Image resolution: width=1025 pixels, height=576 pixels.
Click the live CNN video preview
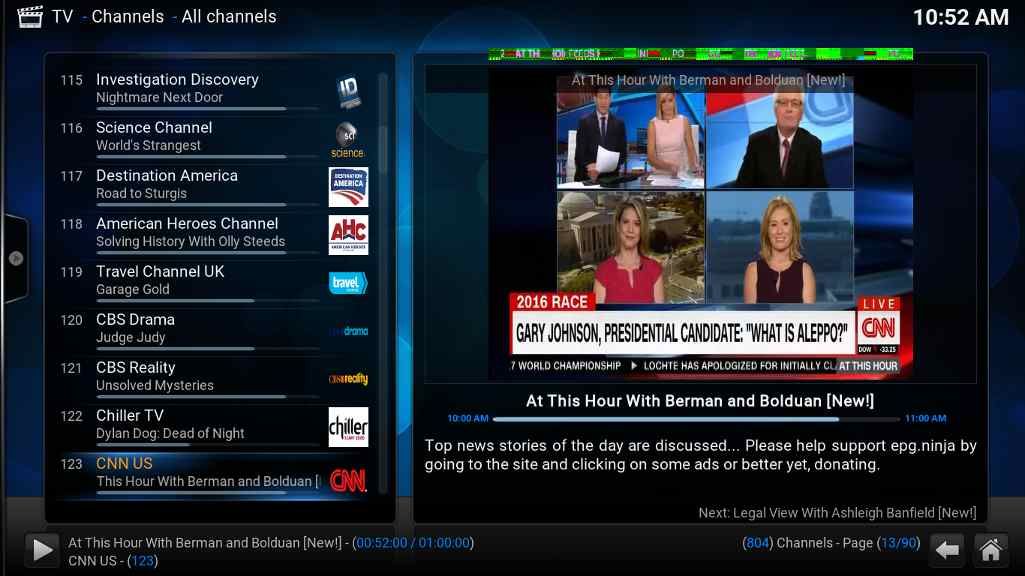[x=701, y=221]
